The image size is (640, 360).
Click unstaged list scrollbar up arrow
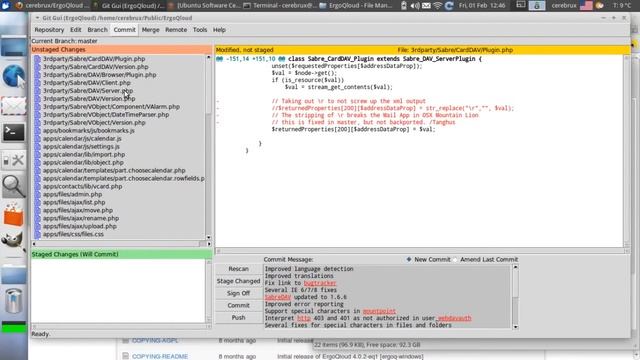(x=209, y=58)
